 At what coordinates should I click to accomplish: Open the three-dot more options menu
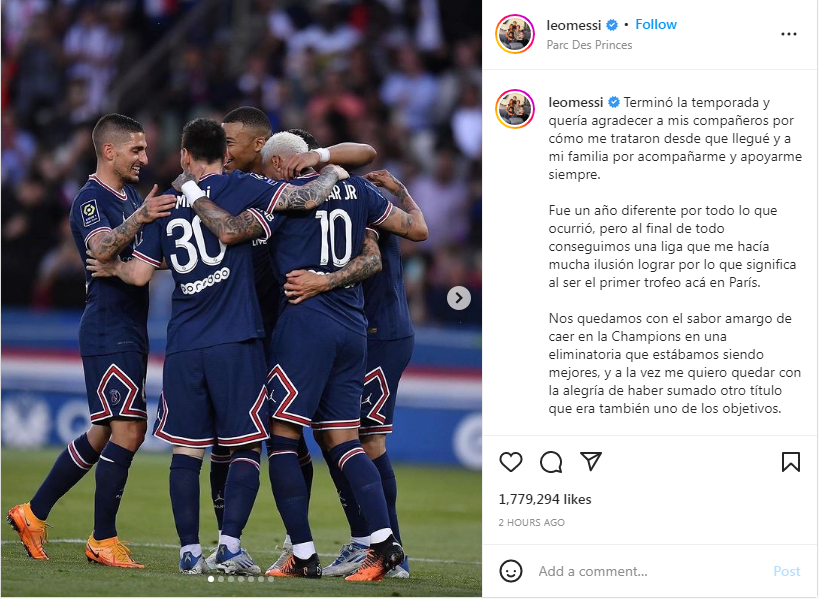788,34
